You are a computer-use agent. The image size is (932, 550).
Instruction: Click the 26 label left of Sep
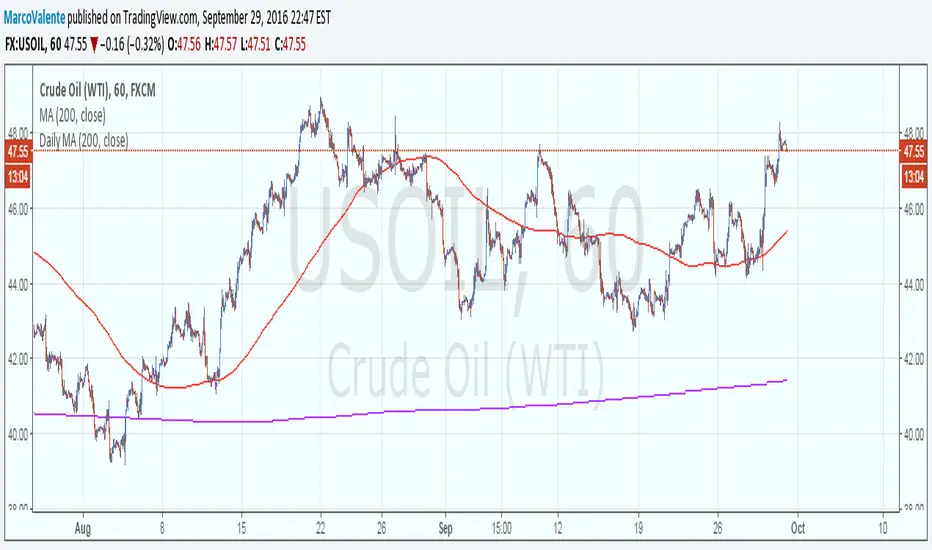(381, 527)
